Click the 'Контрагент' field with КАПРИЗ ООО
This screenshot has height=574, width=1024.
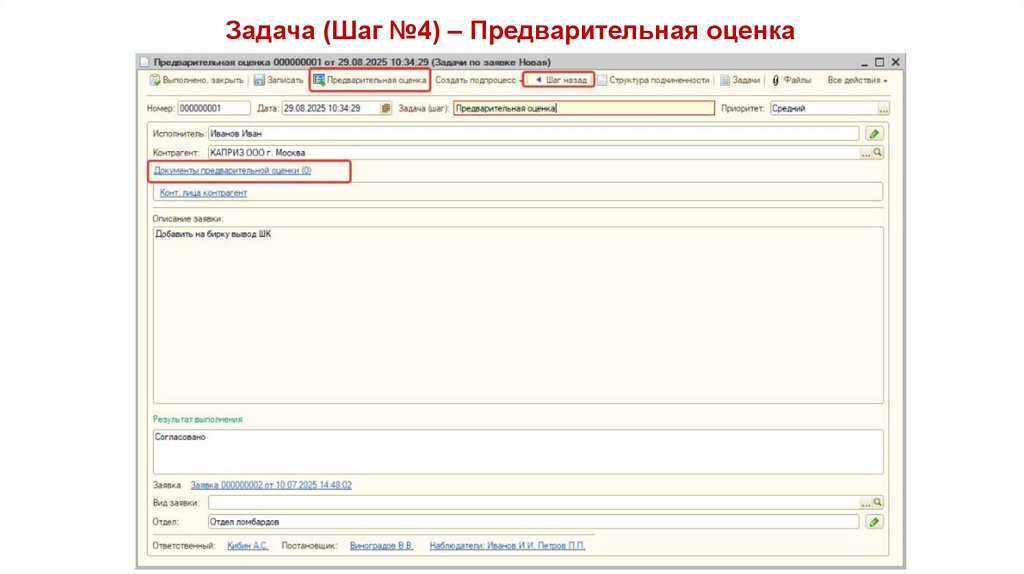534,153
